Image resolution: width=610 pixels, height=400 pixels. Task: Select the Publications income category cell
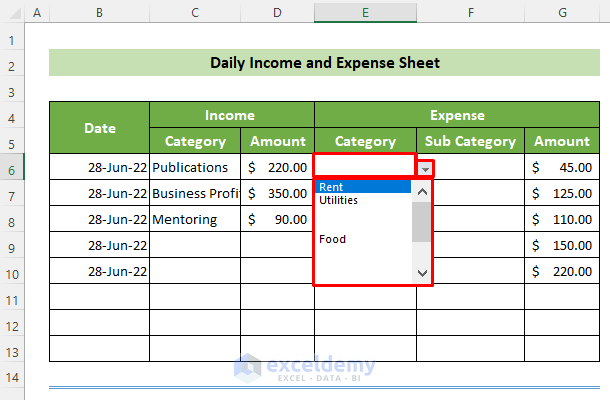pyautogui.click(x=195, y=168)
